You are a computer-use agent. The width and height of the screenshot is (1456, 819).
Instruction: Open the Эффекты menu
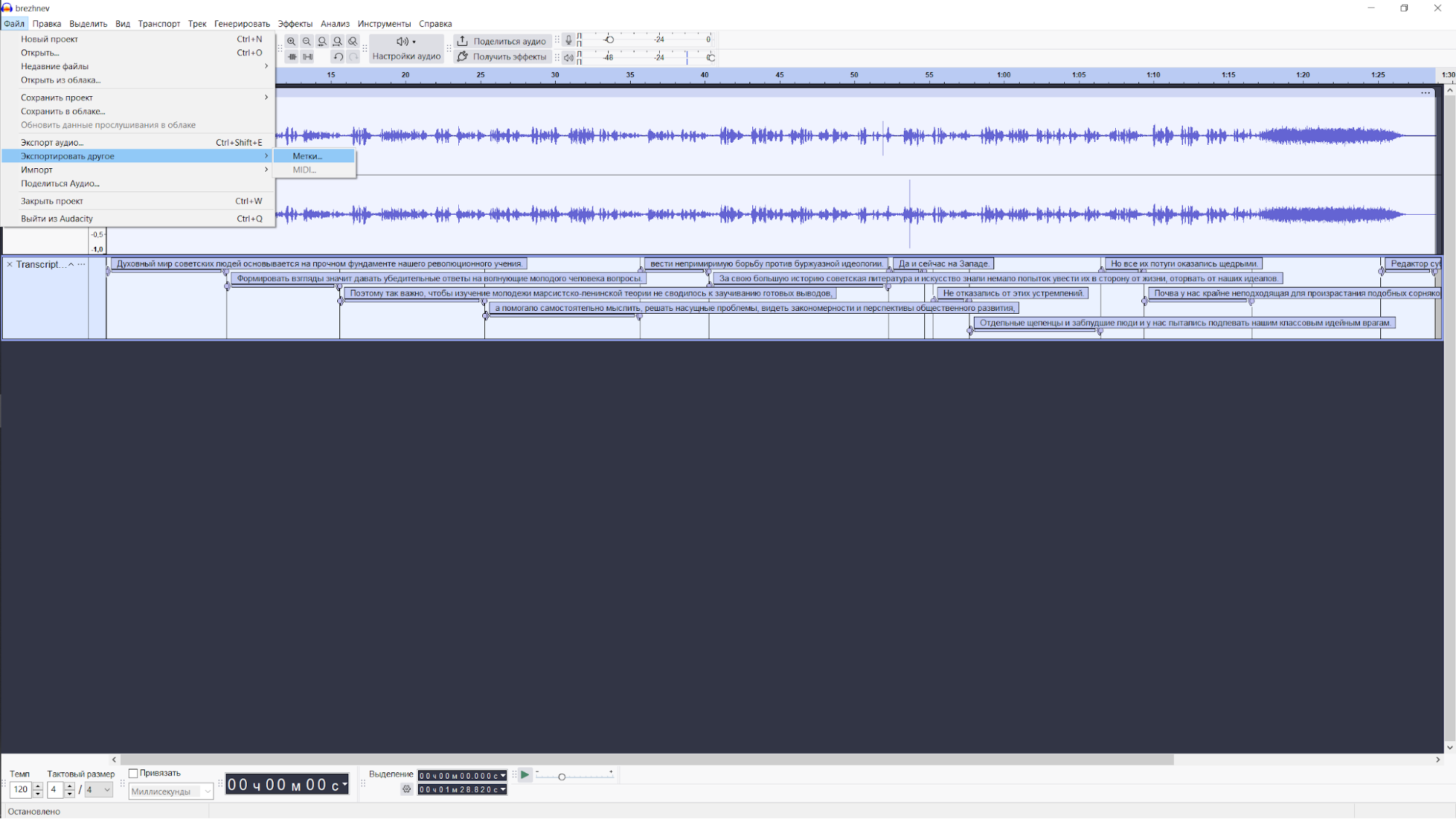tap(296, 23)
